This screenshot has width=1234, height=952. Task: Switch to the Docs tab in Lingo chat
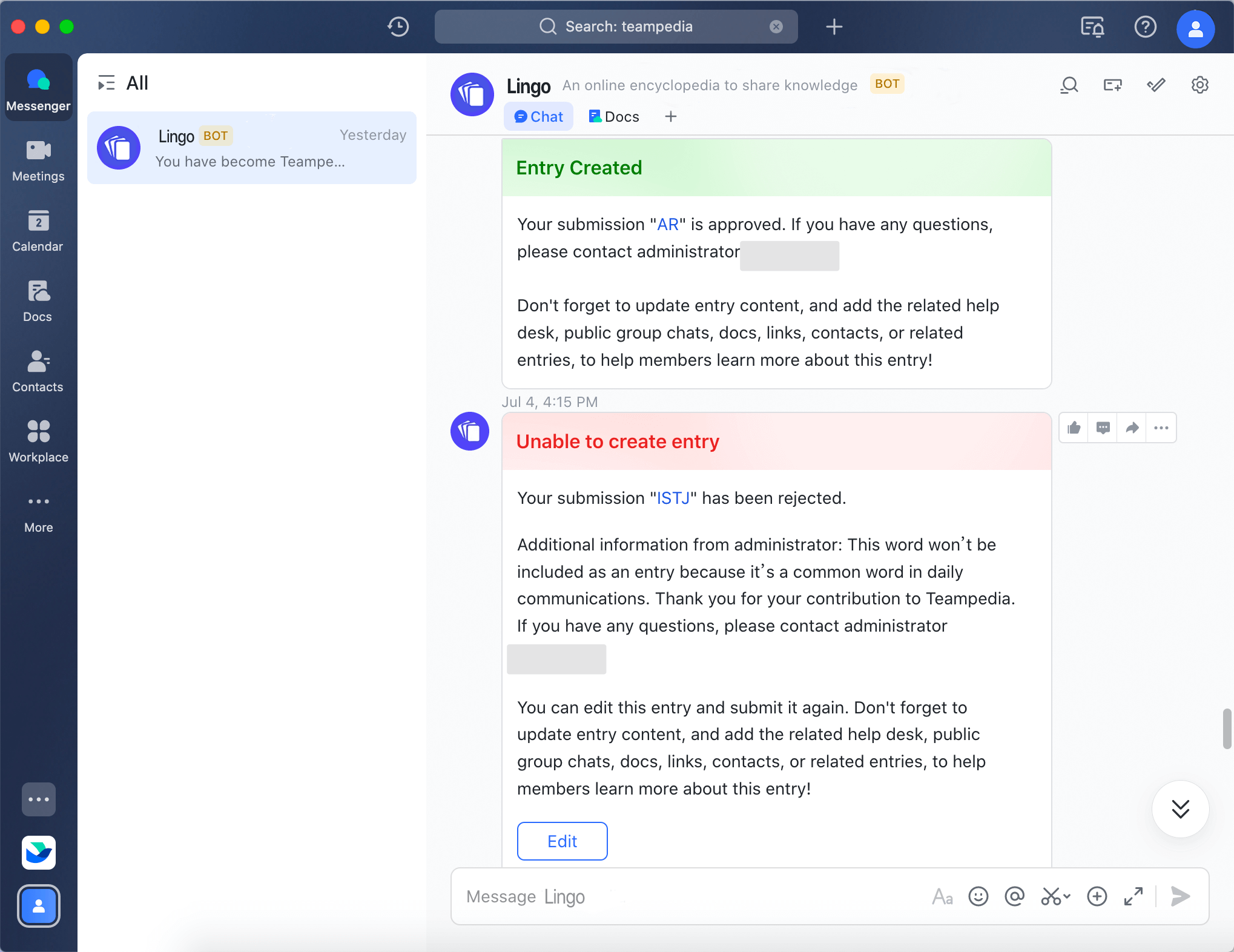614,116
